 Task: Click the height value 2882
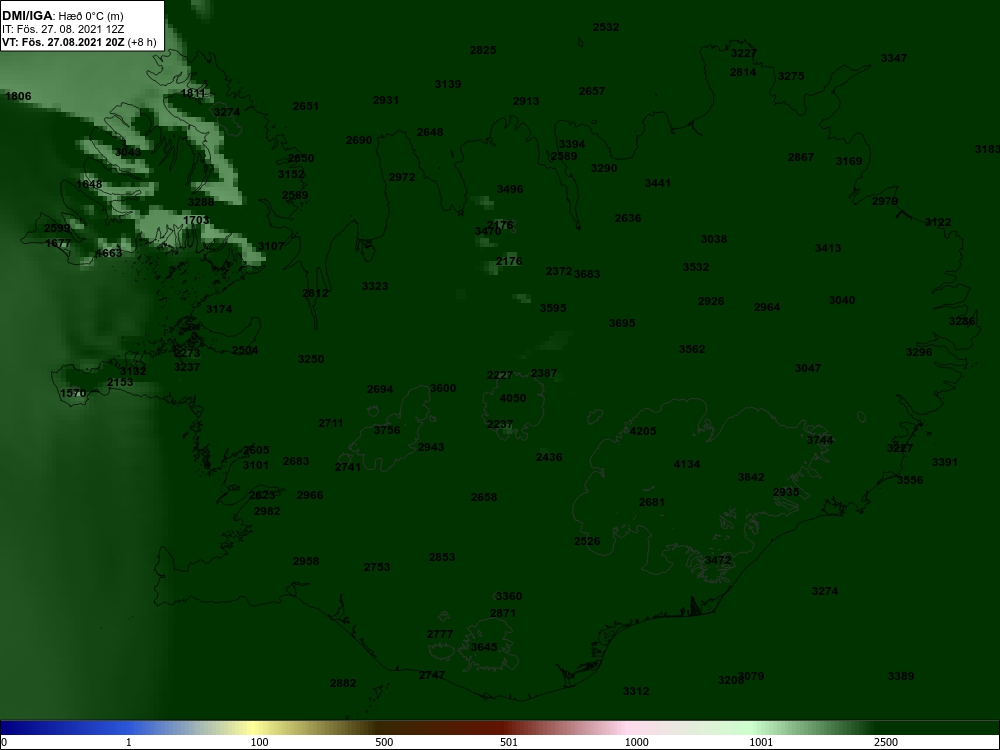tap(342, 683)
